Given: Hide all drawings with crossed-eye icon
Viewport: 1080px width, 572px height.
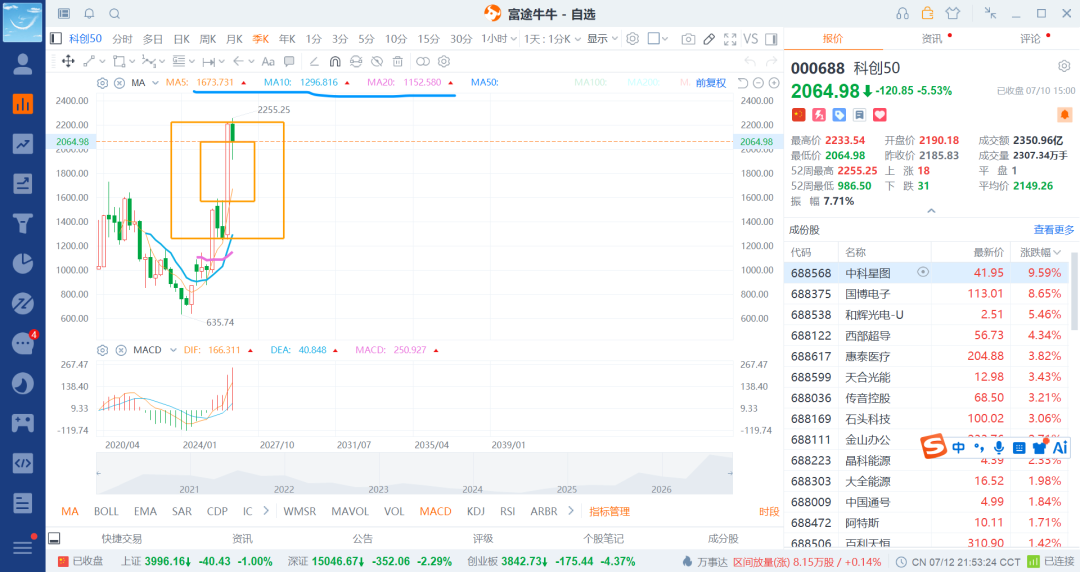Looking at the screenshot, I should click(x=377, y=61).
